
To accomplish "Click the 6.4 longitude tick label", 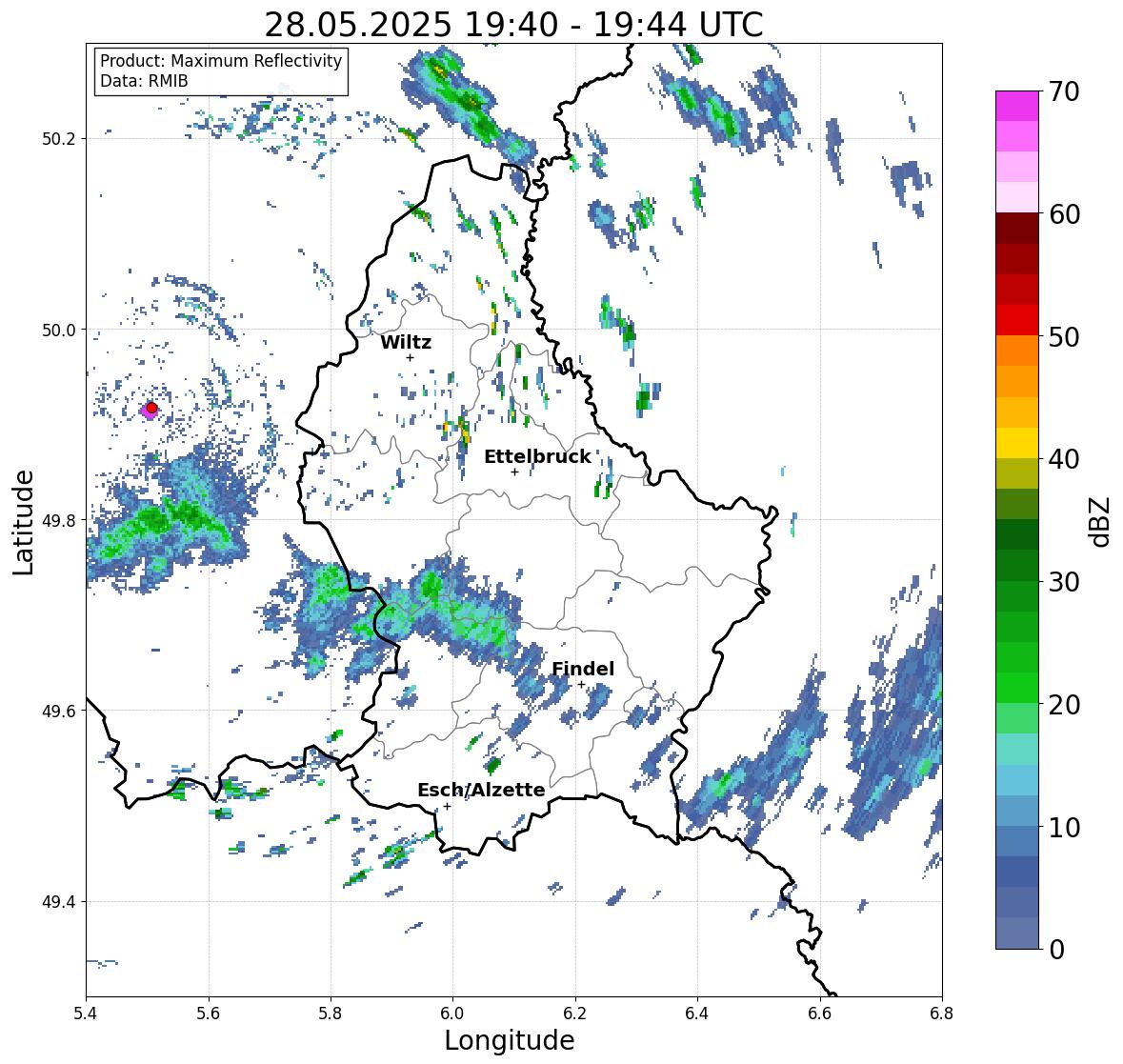I will 697,1013.
